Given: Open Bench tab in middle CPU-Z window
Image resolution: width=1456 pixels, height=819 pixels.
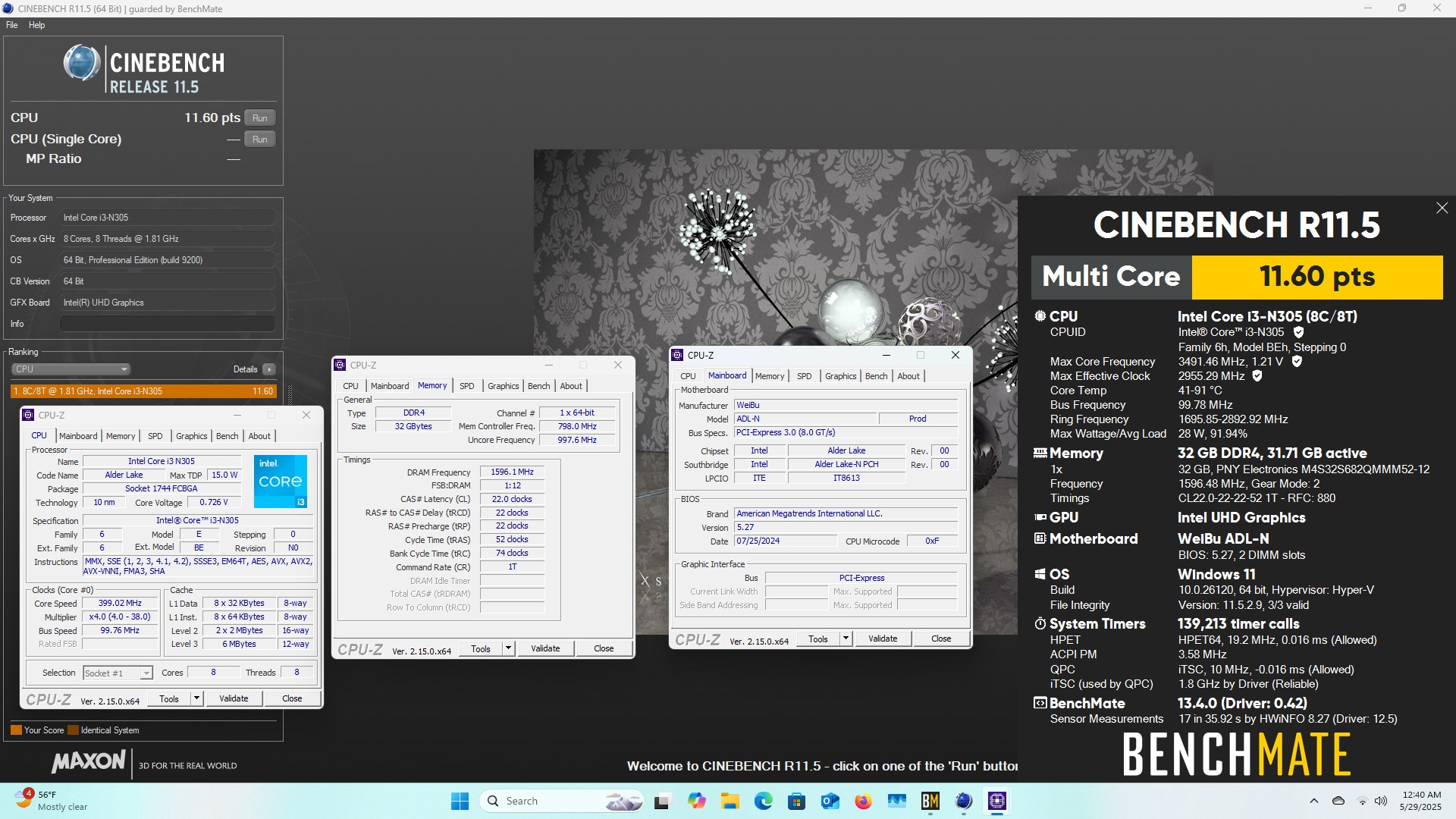Looking at the screenshot, I should tap(539, 386).
